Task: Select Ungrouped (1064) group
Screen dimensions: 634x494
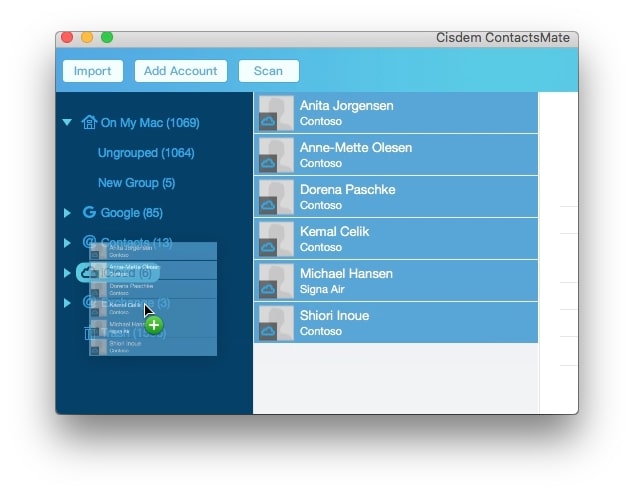Action: 146,153
